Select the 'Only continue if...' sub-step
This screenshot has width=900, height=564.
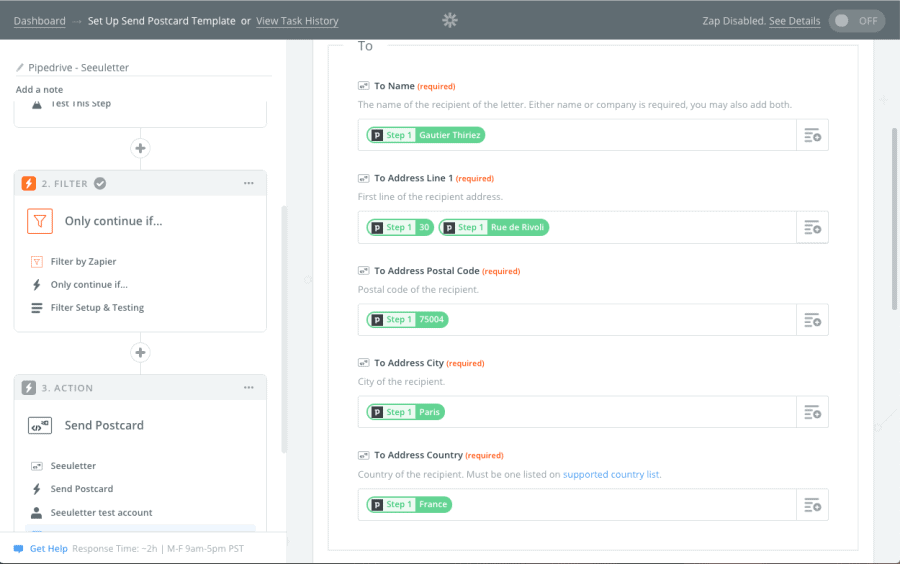pos(89,285)
